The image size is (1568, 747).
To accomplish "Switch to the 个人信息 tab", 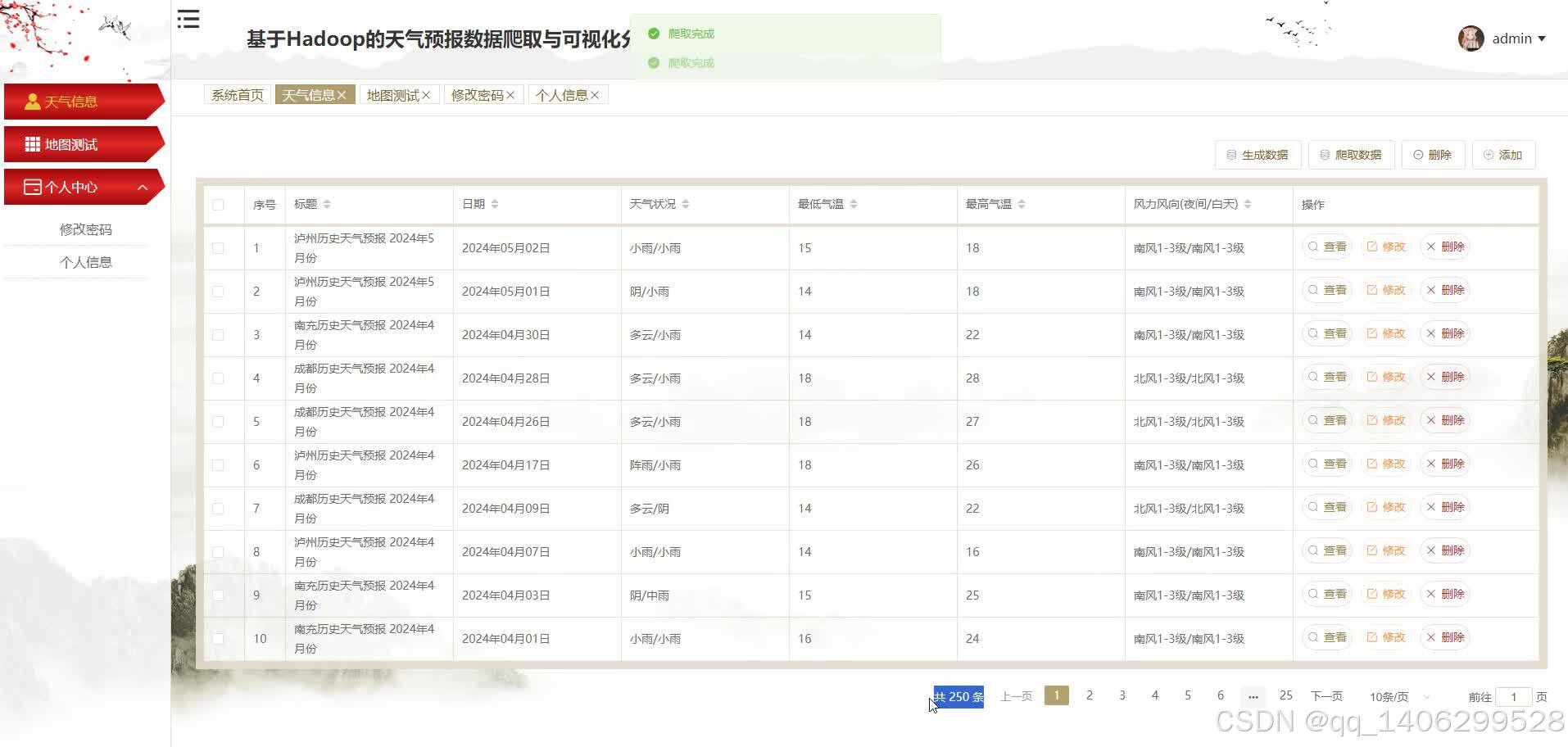I will (x=561, y=95).
